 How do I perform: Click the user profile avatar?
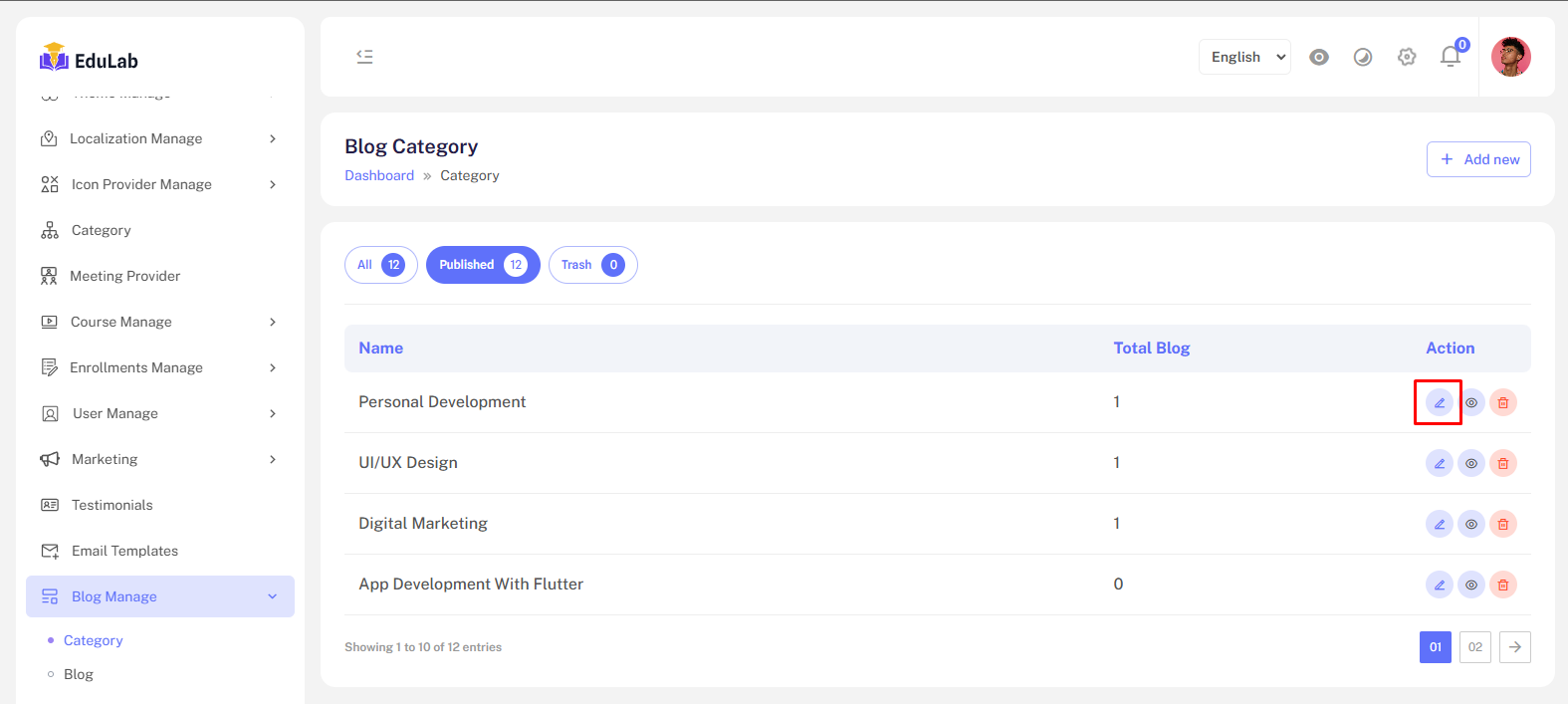coord(1510,57)
